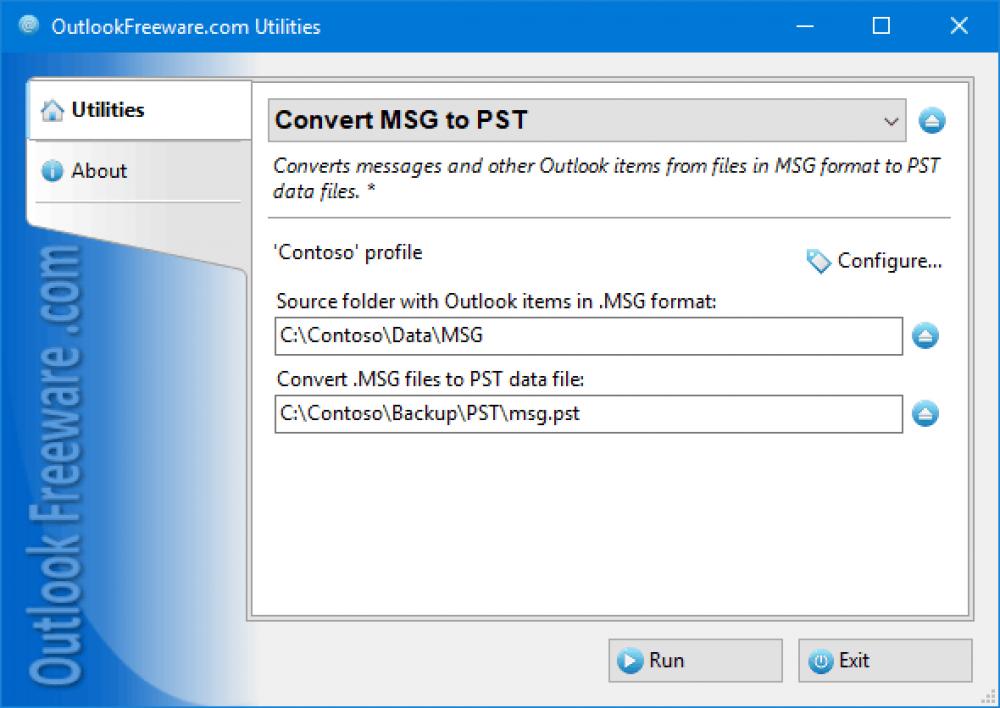Click the home icon on the Utilities tab

tap(54, 110)
